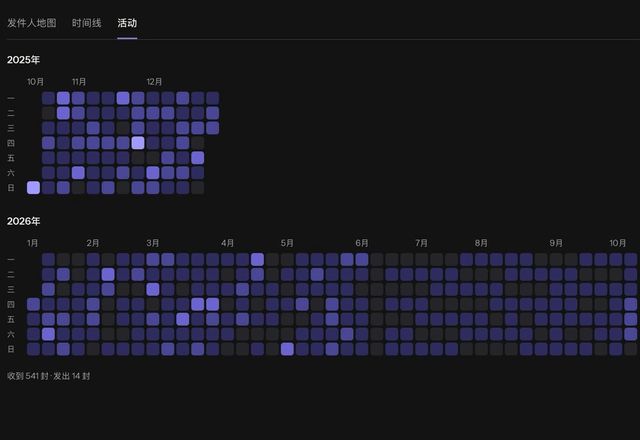This screenshot has width=640, height=440.
Task: Open the 时间线 tab
Action: coord(87,23)
